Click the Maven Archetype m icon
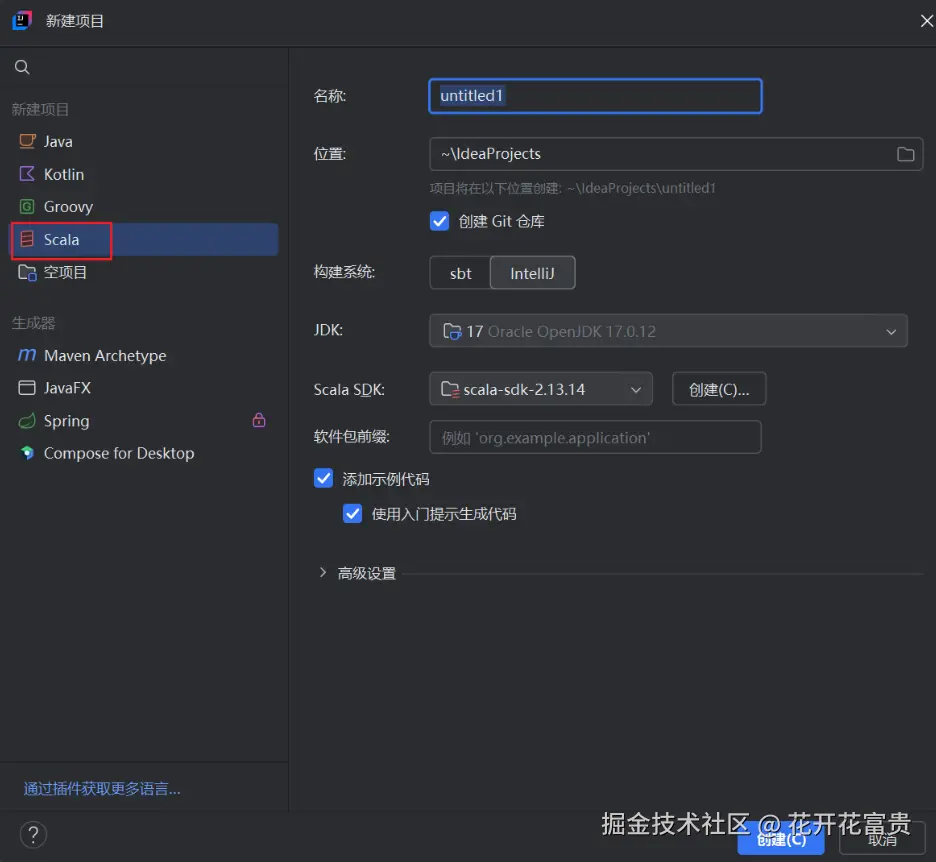This screenshot has width=936, height=862. [27, 355]
